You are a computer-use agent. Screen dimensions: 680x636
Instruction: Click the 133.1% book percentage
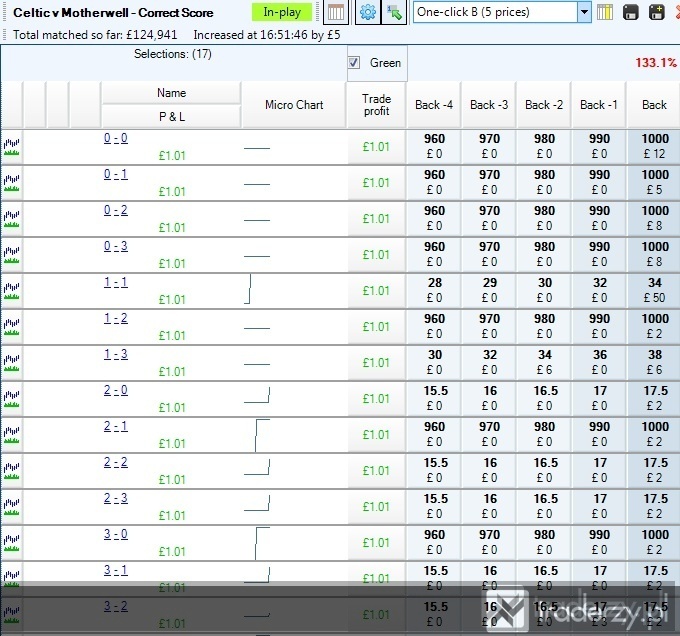[x=656, y=63]
